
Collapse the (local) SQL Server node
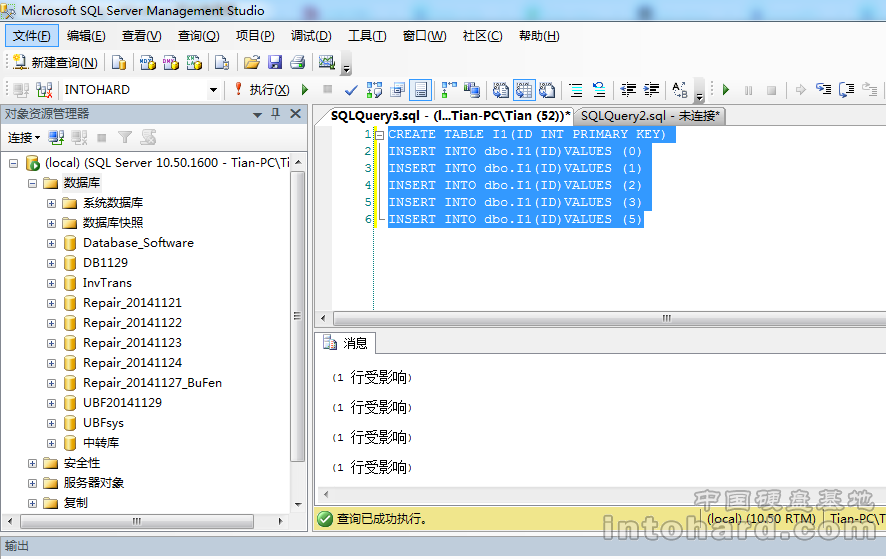(14, 163)
